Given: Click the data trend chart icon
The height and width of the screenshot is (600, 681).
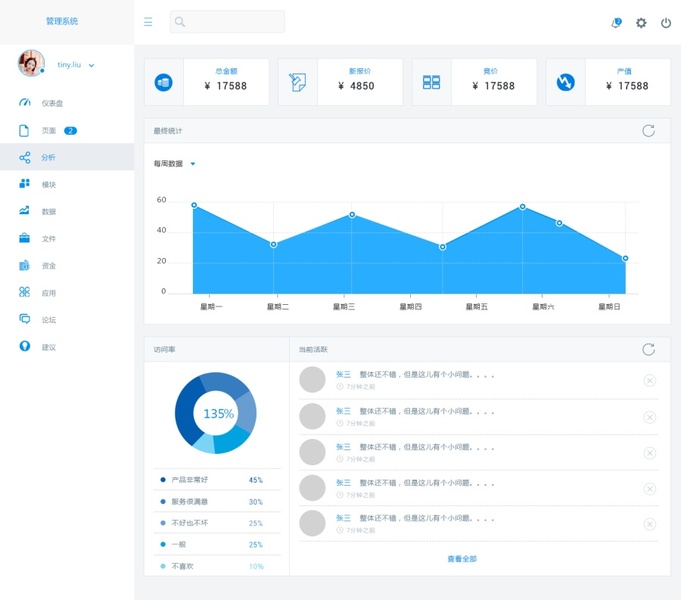Looking at the screenshot, I should tap(24, 211).
